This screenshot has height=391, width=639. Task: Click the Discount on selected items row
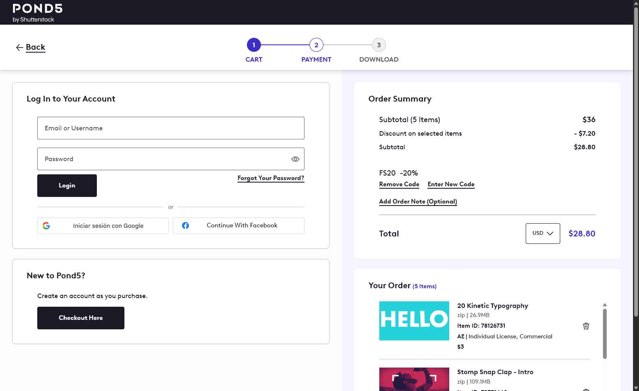pos(487,133)
